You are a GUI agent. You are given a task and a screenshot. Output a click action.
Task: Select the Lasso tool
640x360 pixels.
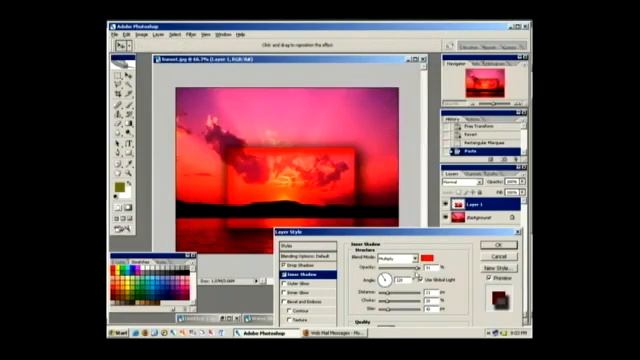tap(118, 84)
